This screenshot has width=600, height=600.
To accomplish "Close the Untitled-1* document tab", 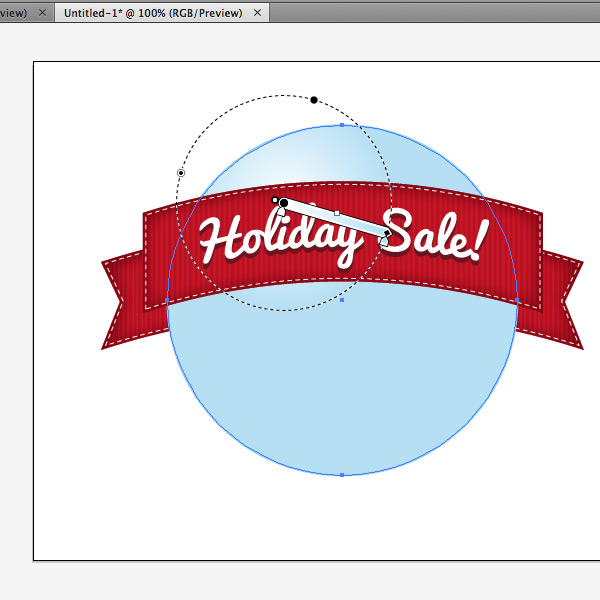I will click(x=258, y=13).
